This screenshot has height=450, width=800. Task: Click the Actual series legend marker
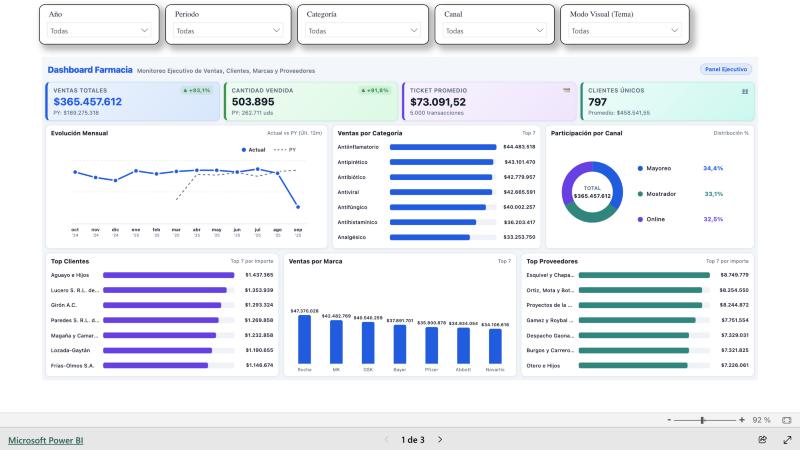(244, 150)
